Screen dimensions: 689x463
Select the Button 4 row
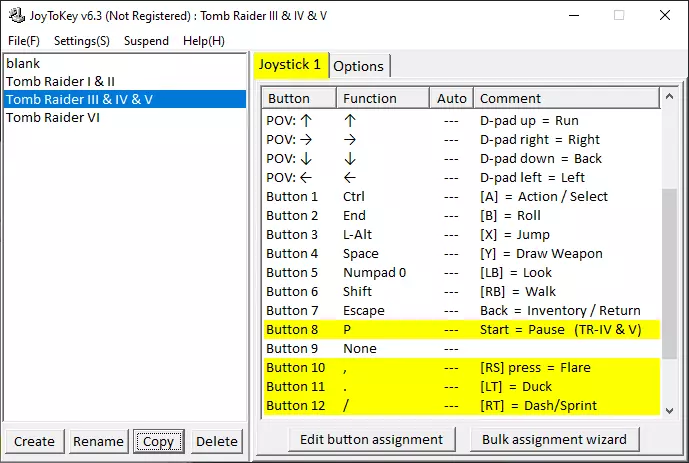461,253
